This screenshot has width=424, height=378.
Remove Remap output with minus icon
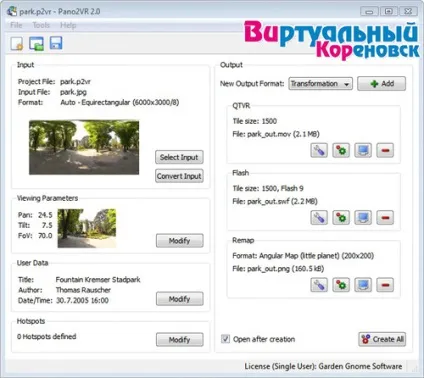pos(385,285)
